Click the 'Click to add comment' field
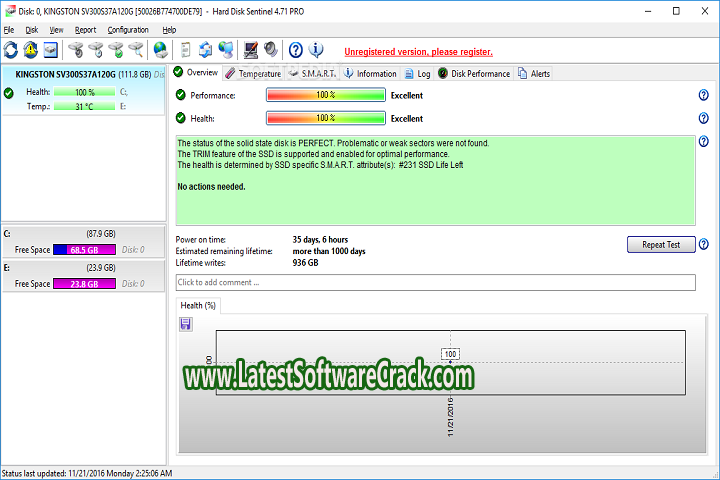Image resolution: width=720 pixels, height=480 pixels. click(435, 282)
